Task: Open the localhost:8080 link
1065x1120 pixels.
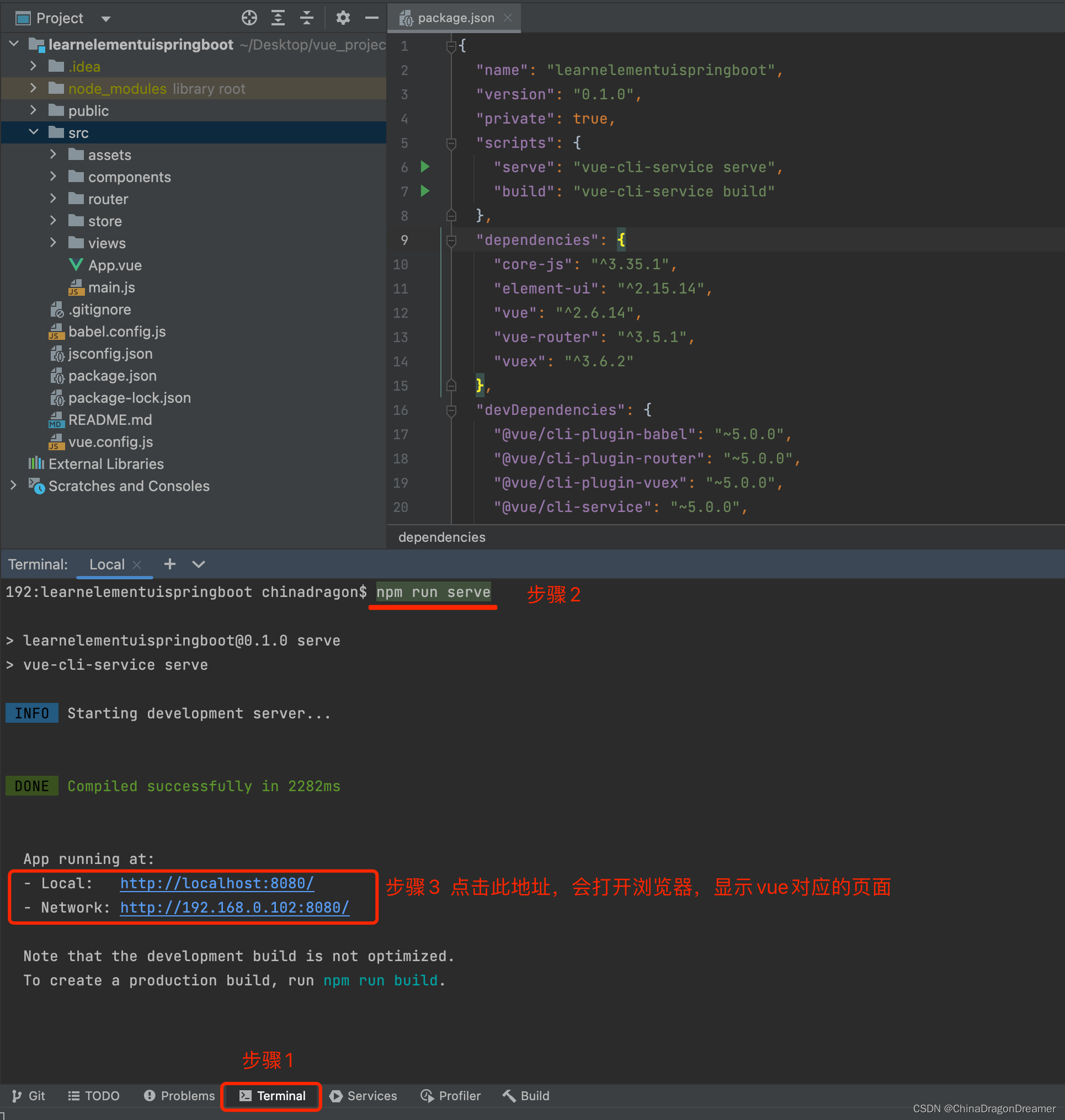Action: coord(216,883)
